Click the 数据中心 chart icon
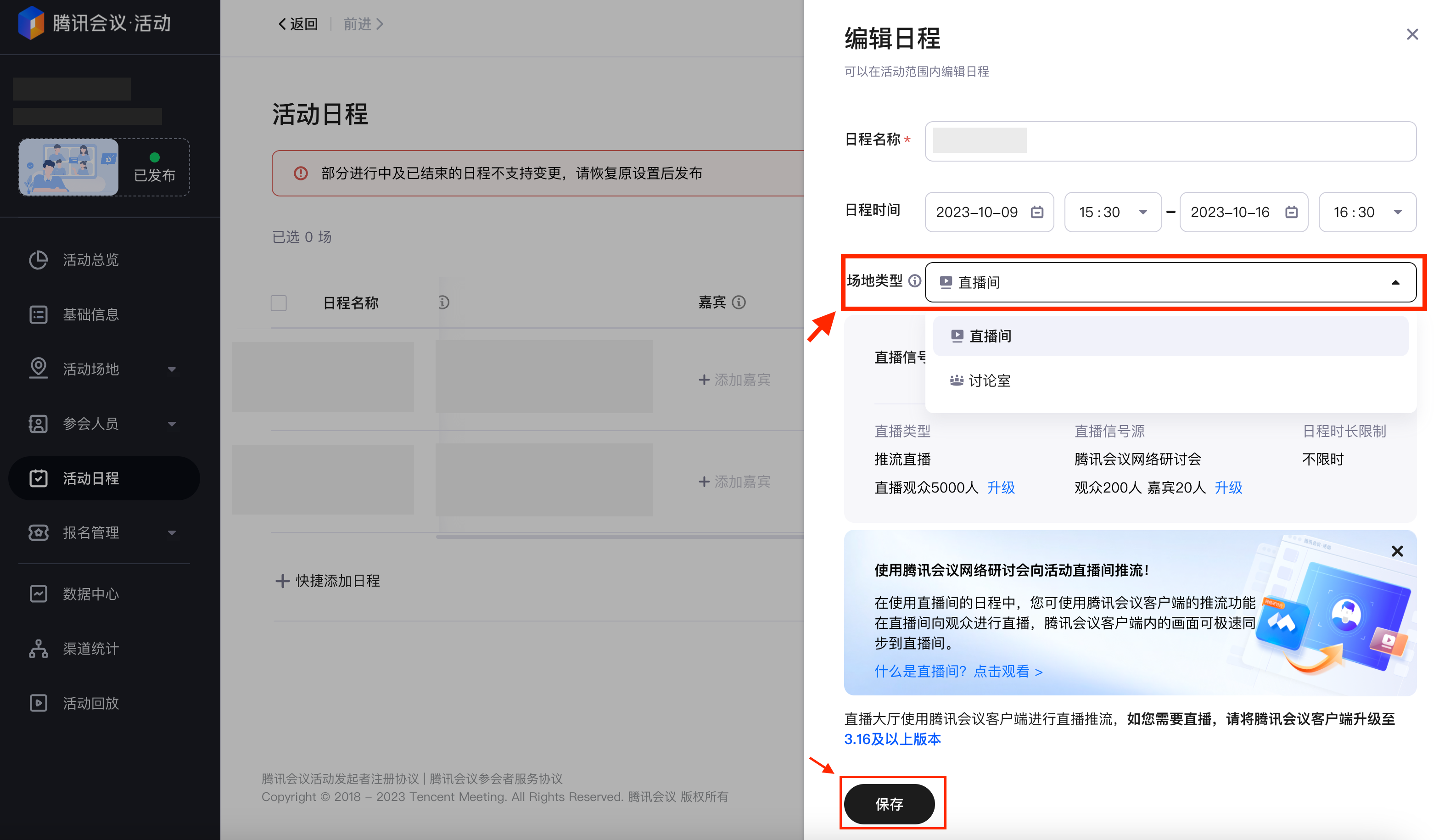The height and width of the screenshot is (840, 1456). pyautogui.click(x=38, y=594)
